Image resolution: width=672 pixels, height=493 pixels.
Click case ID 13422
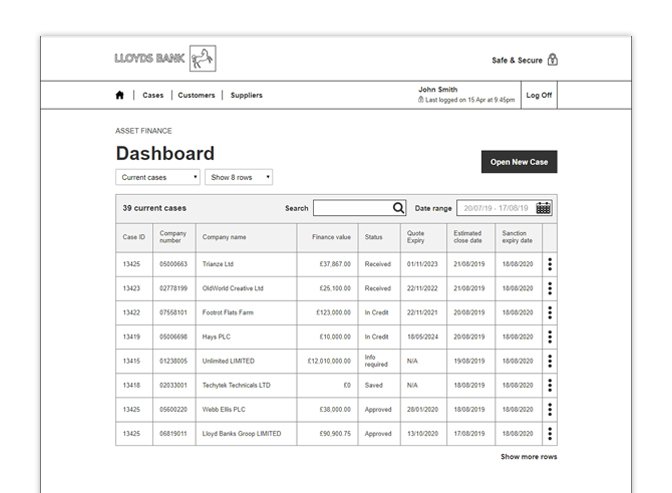(131, 313)
